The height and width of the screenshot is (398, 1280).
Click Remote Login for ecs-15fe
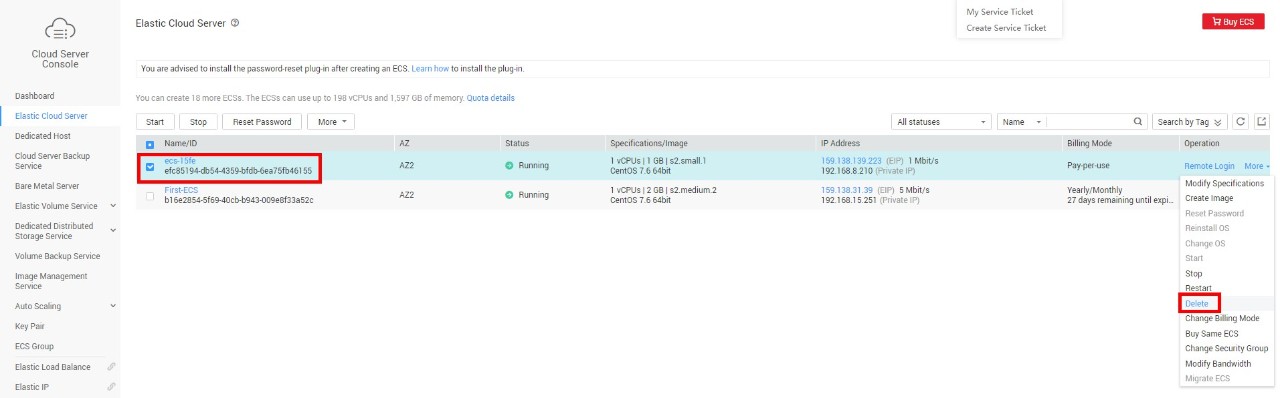pos(1209,166)
